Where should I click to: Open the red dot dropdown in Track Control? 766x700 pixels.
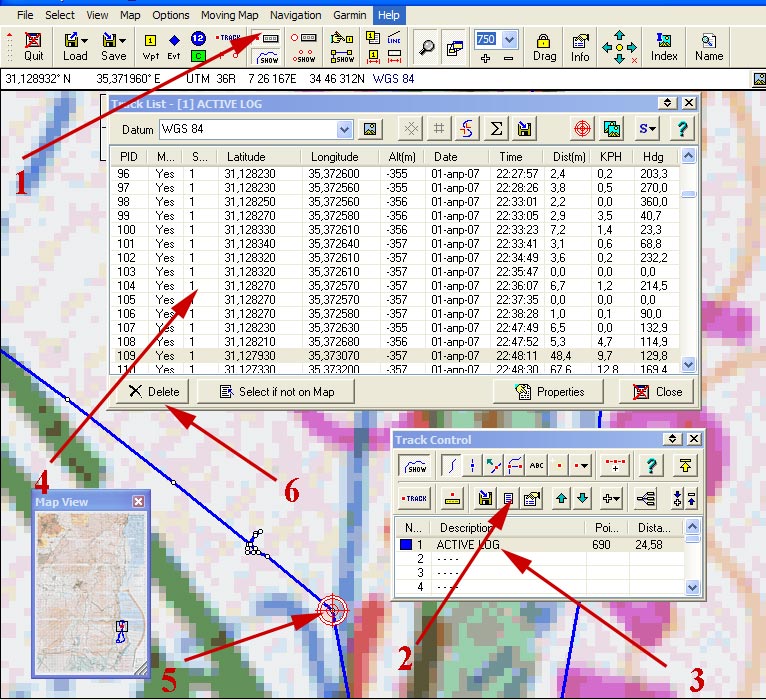[581, 466]
